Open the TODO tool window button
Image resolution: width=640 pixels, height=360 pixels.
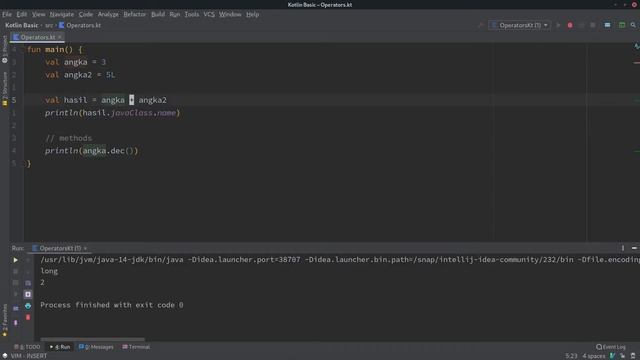27,347
